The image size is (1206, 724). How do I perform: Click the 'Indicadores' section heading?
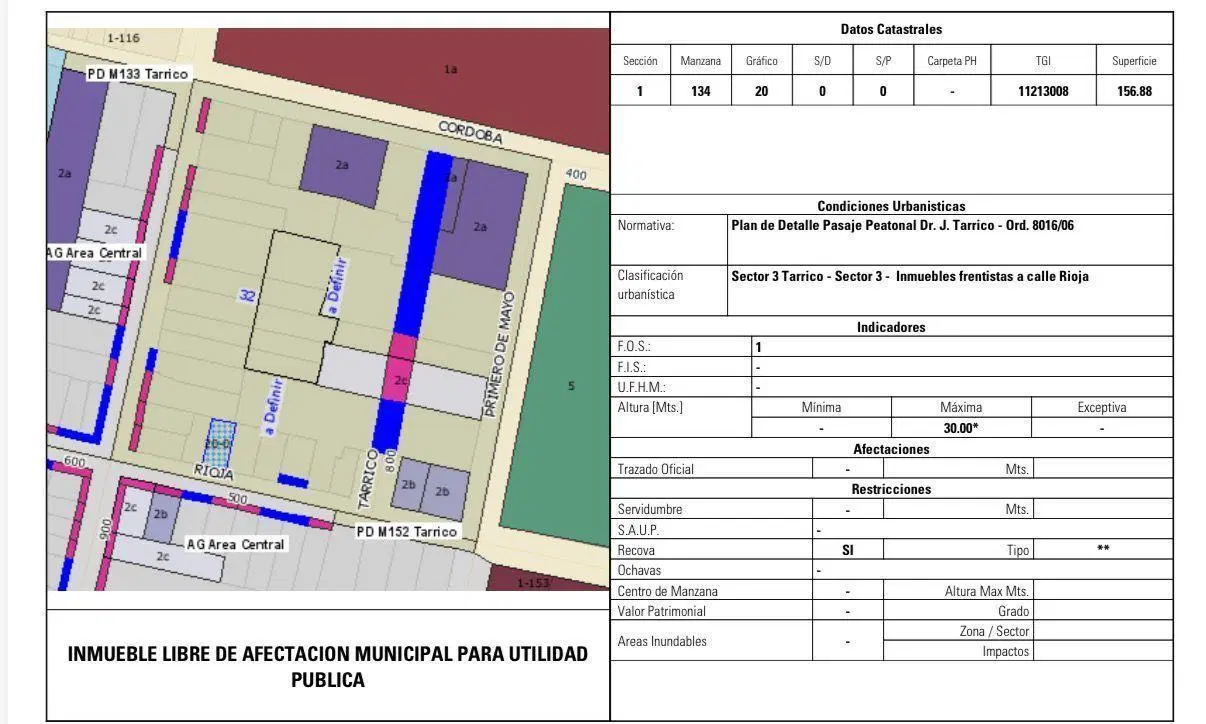point(891,327)
